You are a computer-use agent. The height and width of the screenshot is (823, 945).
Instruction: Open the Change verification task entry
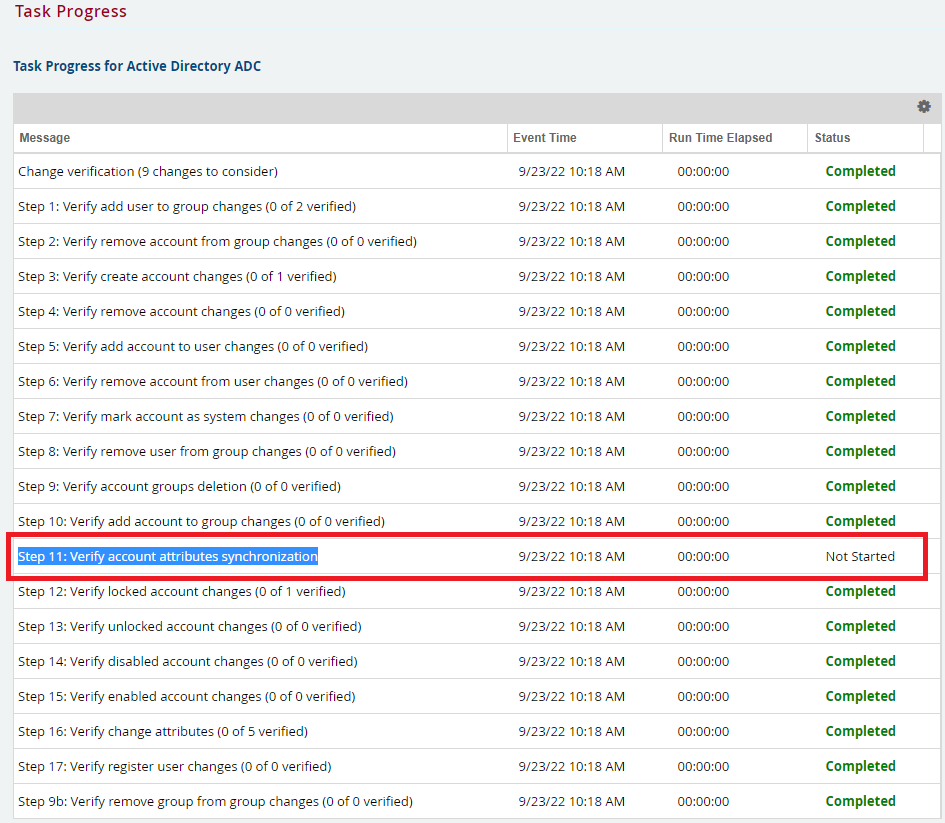(145, 171)
